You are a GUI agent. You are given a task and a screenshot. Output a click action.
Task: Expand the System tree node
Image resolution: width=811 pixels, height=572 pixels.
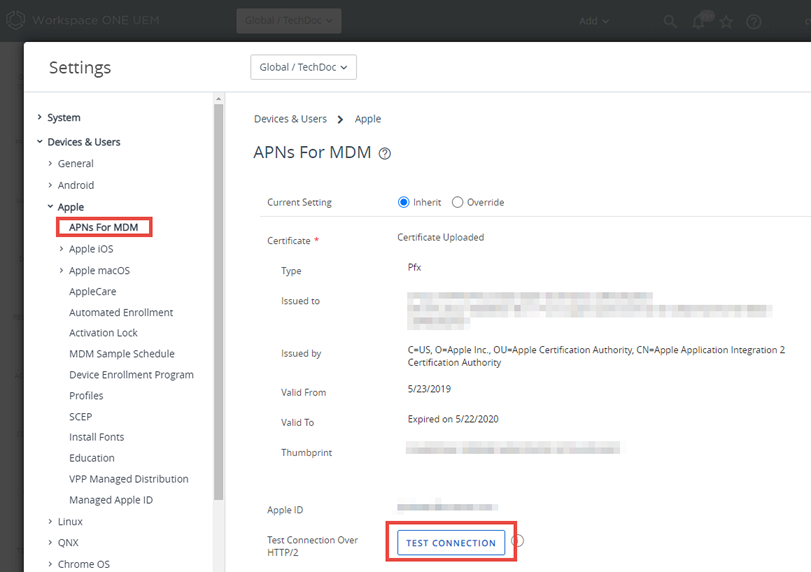pos(39,117)
